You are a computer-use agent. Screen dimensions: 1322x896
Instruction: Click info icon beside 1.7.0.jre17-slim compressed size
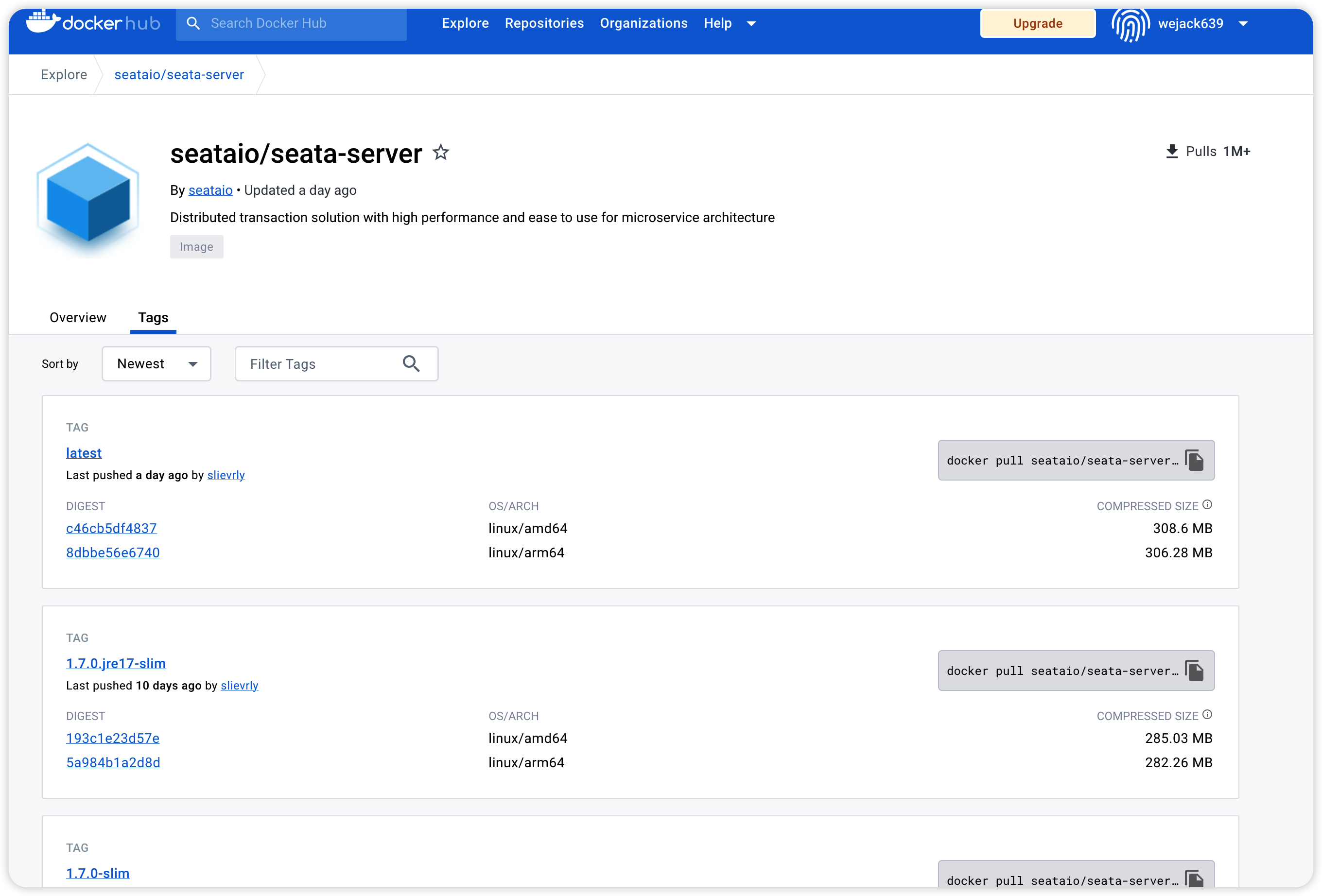[1207, 715]
